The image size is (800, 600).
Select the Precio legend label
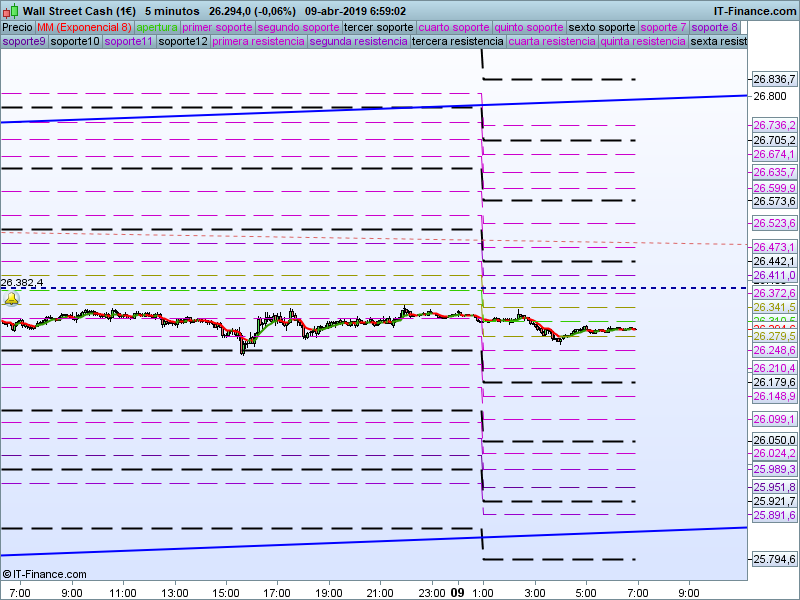coord(18,28)
